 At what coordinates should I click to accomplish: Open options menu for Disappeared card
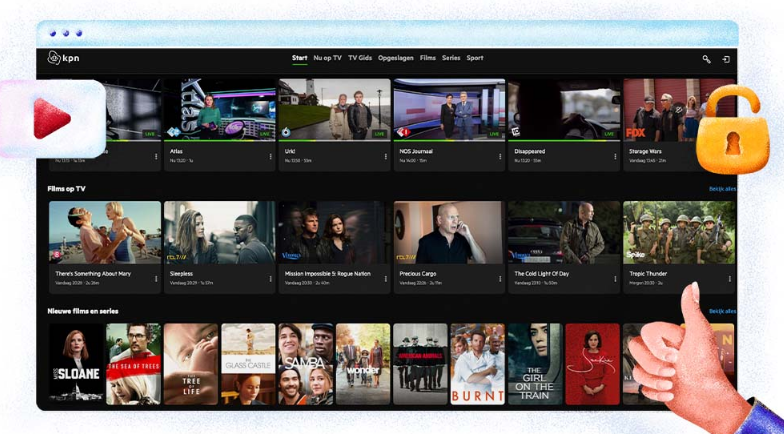click(x=615, y=156)
